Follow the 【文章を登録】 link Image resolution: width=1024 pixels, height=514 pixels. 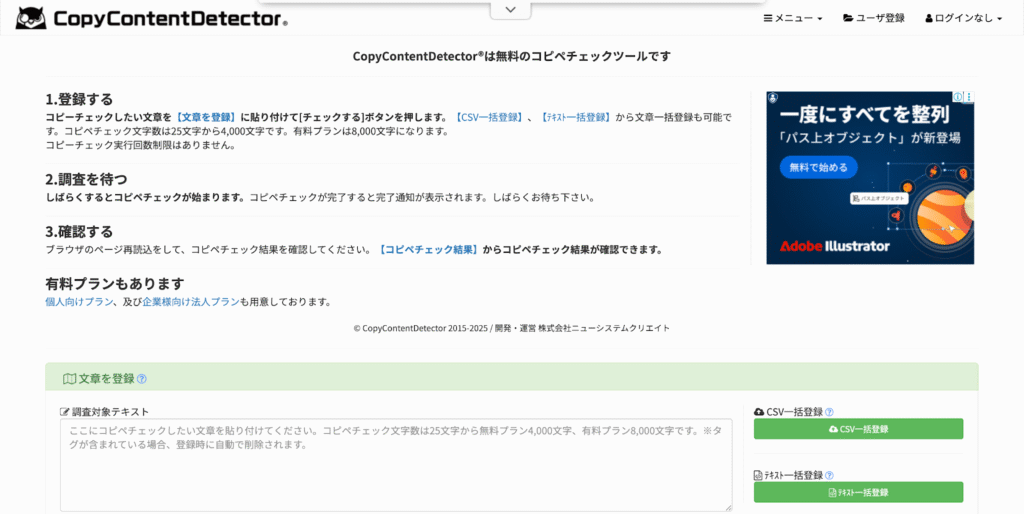click(205, 118)
